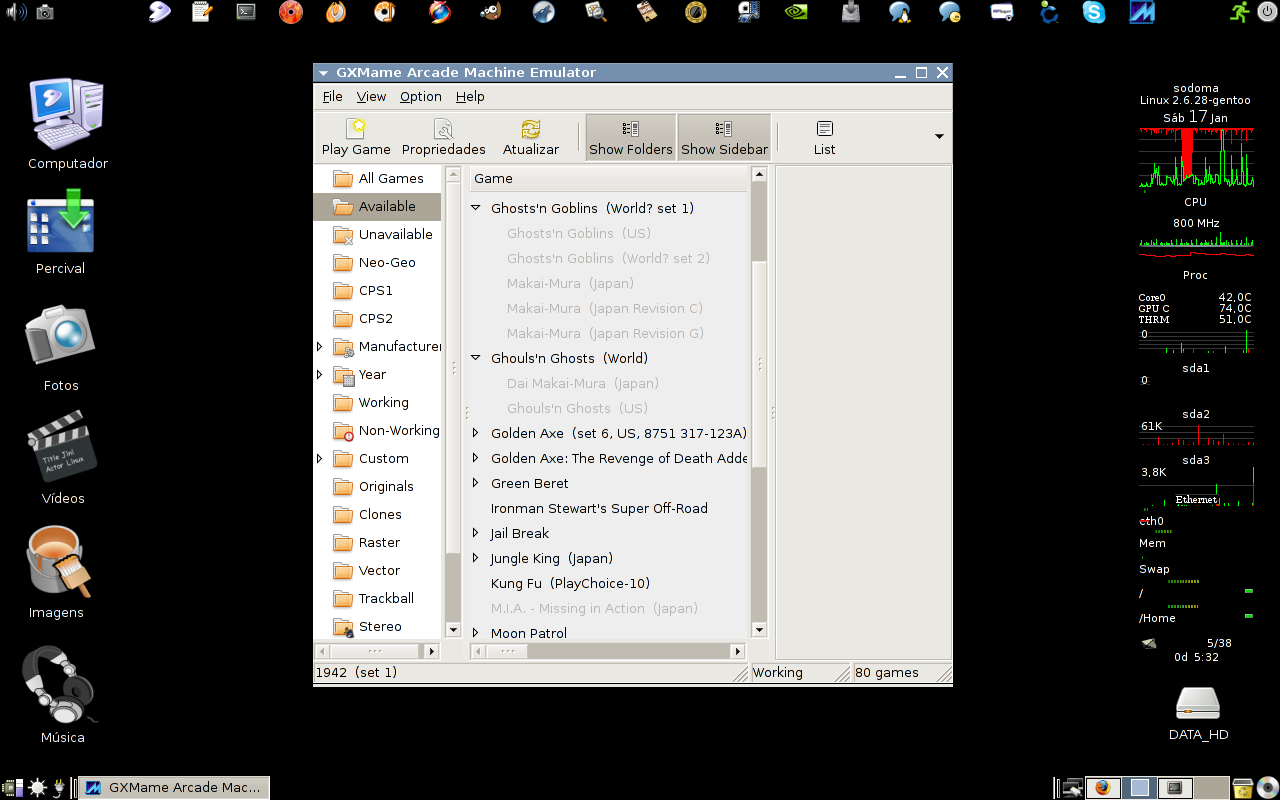Select the Neo-Geo folder

(377, 262)
